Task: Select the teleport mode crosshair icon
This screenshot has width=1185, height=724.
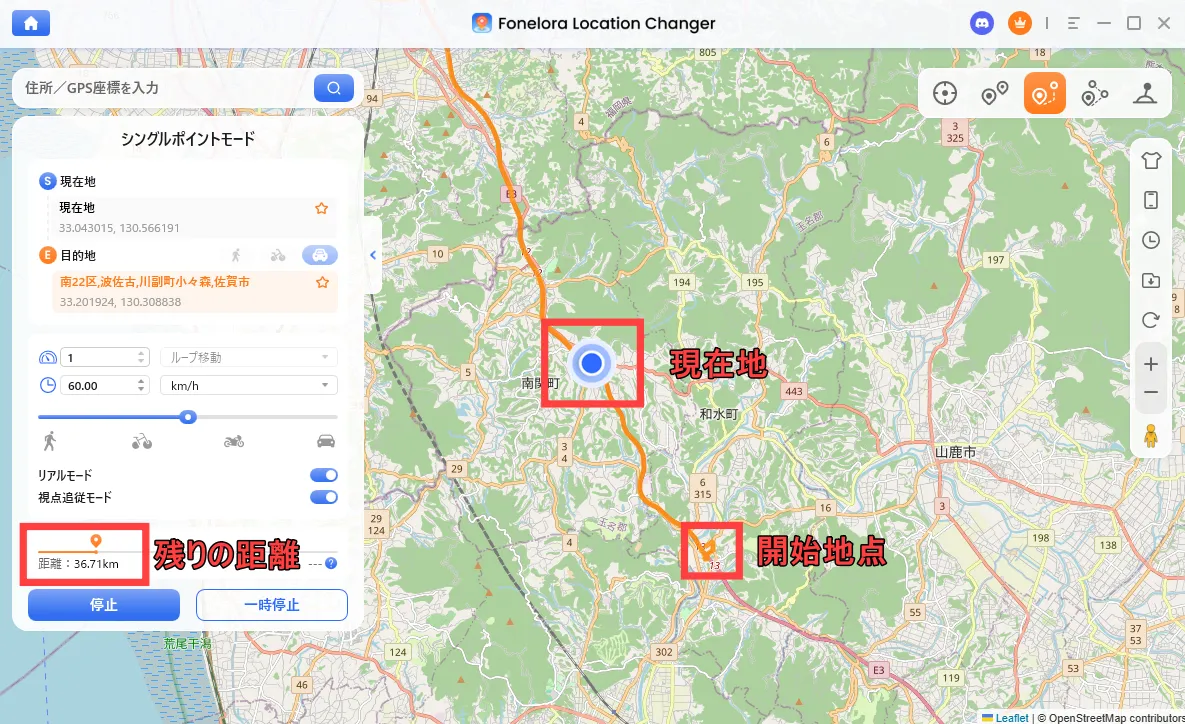Action: [945, 94]
